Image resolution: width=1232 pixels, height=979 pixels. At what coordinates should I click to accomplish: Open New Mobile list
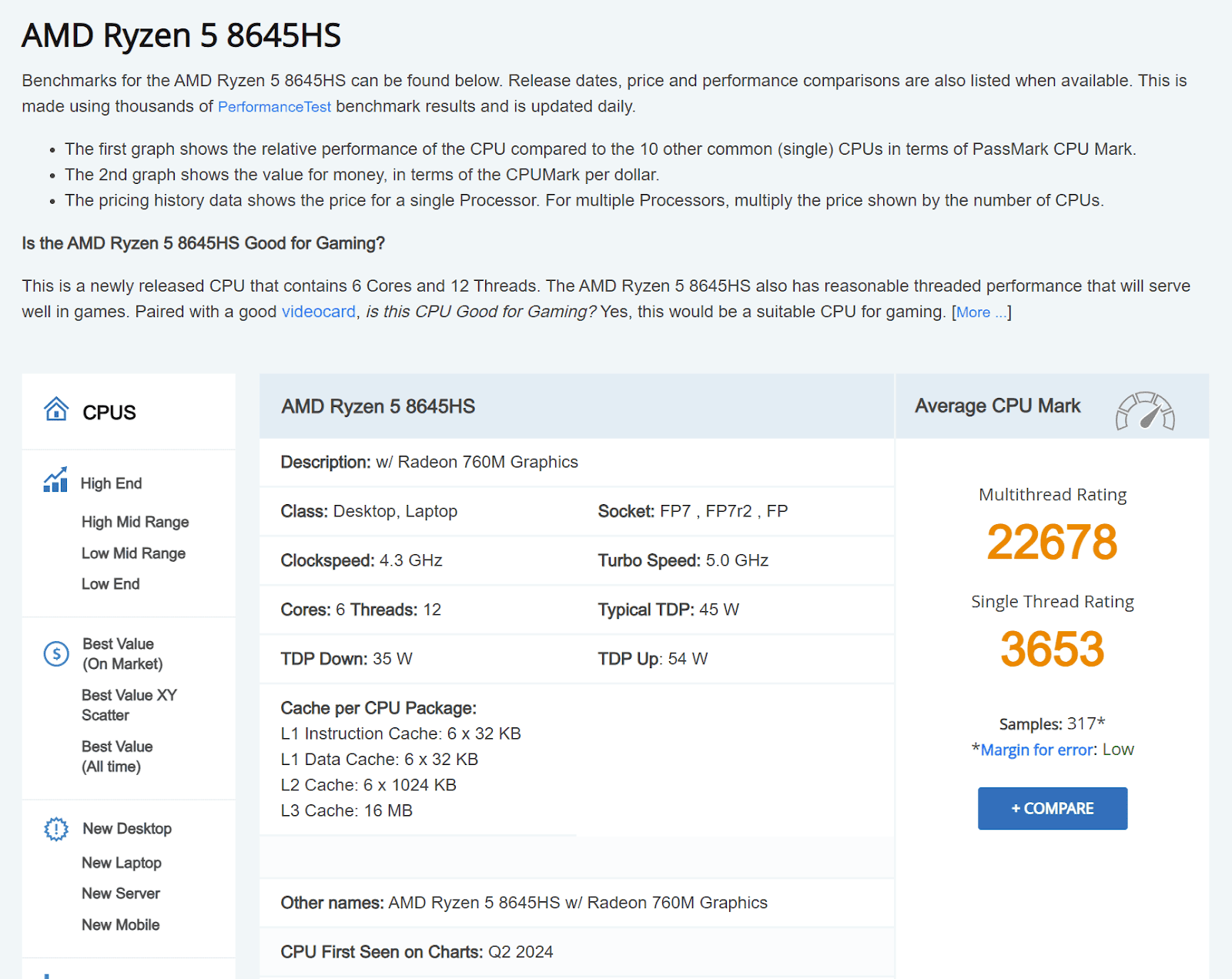pos(121,925)
